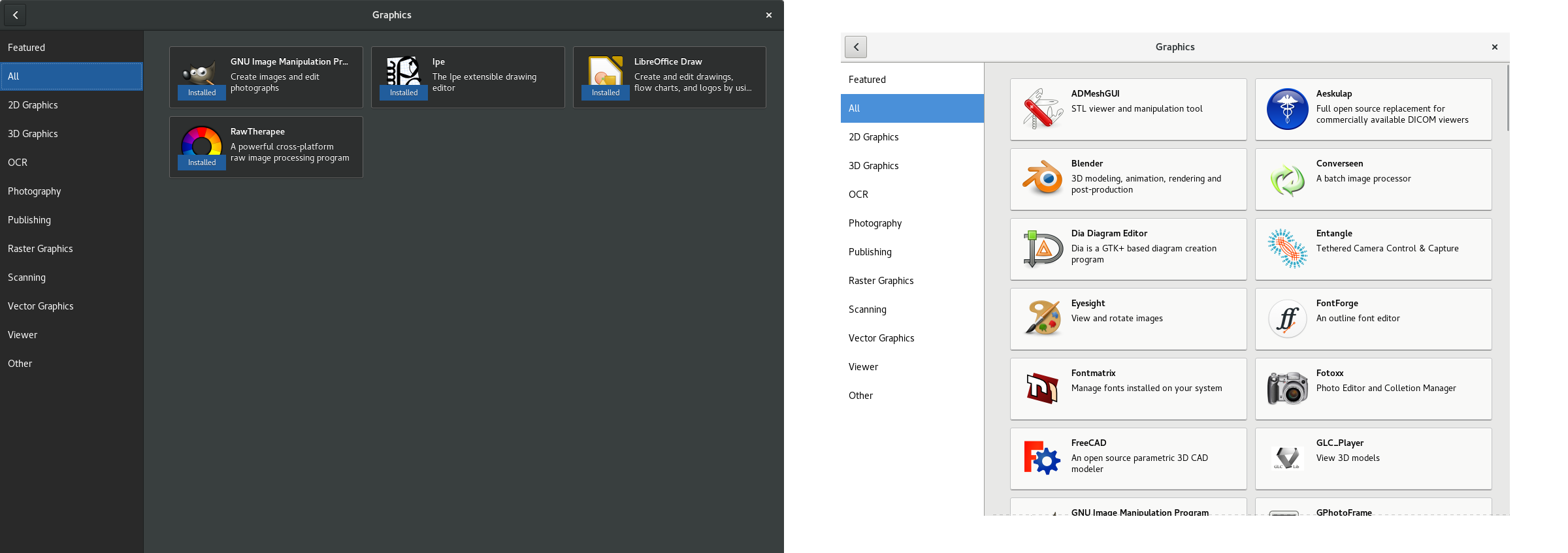Viewport: 1568px width, 553px height.
Task: Click 'The Ipe extensible drawing editor' description
Action: click(x=484, y=82)
